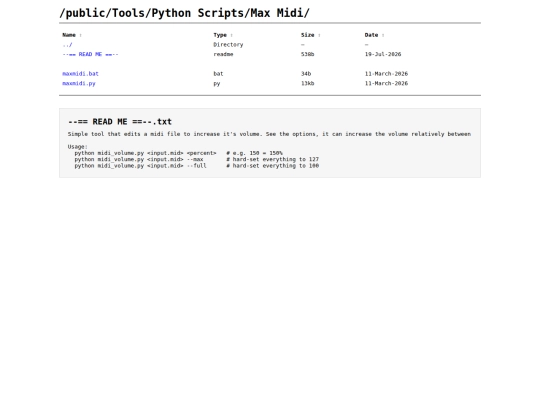Open the maxmidi.py script link

[79, 83]
